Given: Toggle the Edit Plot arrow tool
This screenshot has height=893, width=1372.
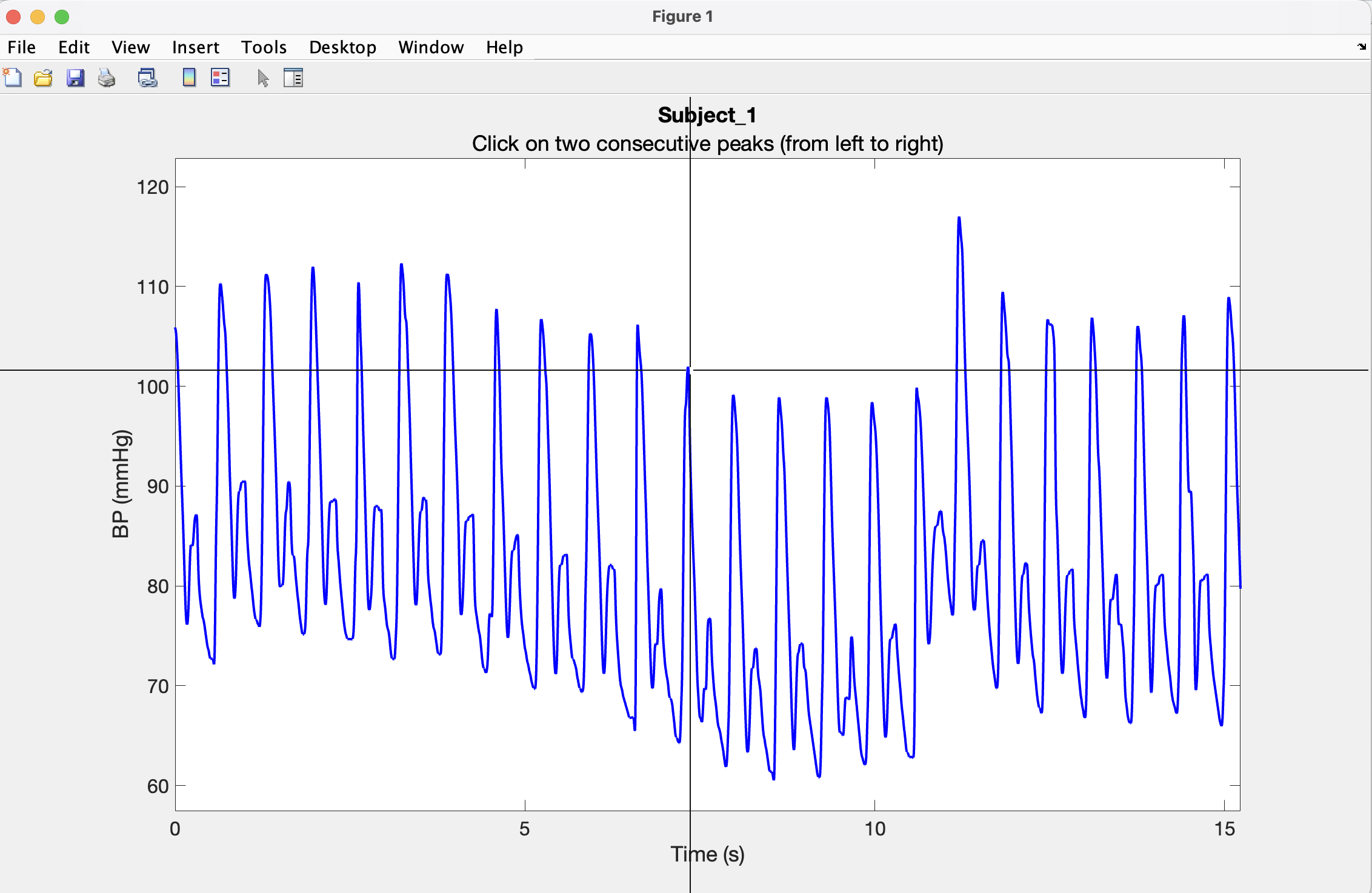Looking at the screenshot, I should [263, 78].
